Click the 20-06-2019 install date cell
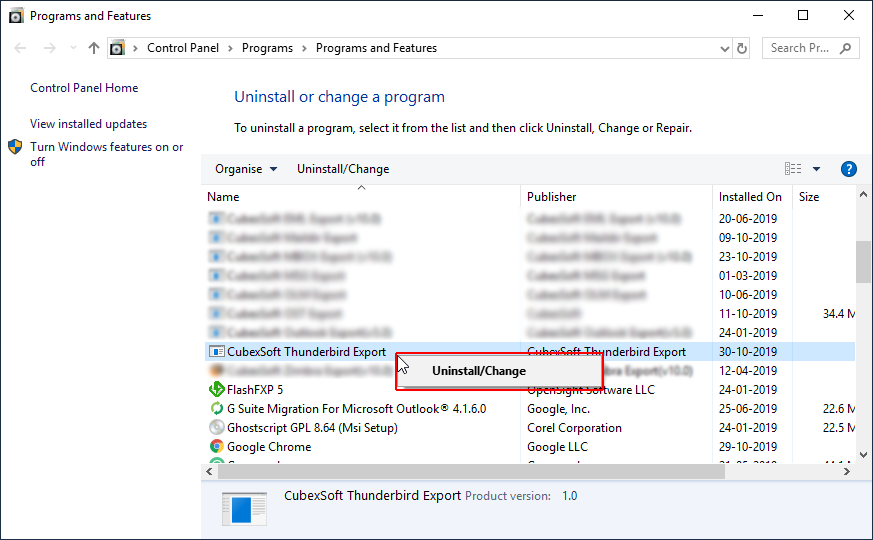Screen dimensions: 873x540 747,219
